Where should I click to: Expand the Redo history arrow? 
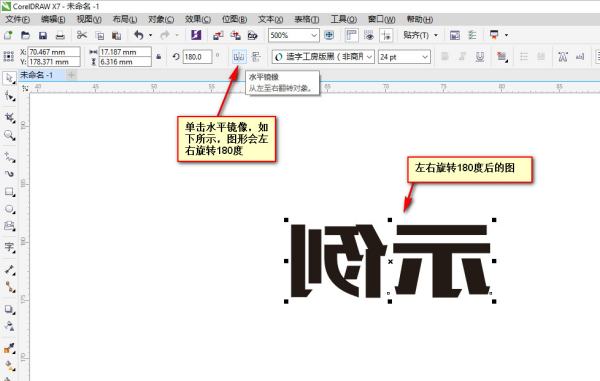[177, 35]
